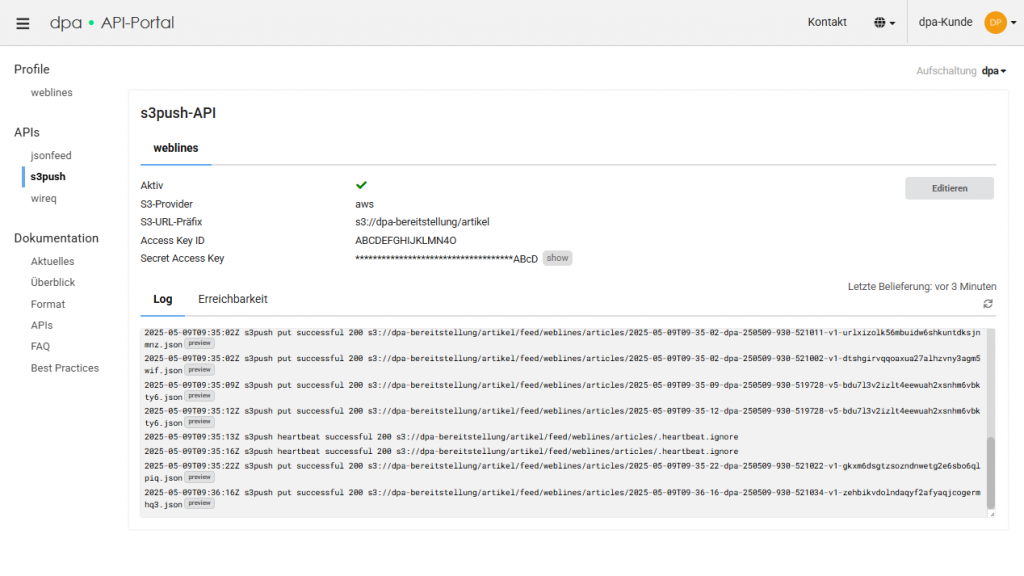Click the S3-Provider label
Image resolution: width=1024 pixels, height=576 pixels.
(x=167, y=204)
